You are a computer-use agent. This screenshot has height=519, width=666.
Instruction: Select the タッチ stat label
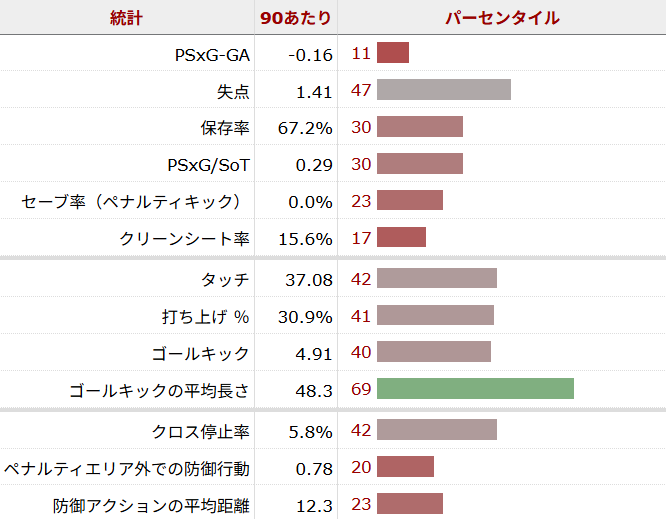(225, 280)
